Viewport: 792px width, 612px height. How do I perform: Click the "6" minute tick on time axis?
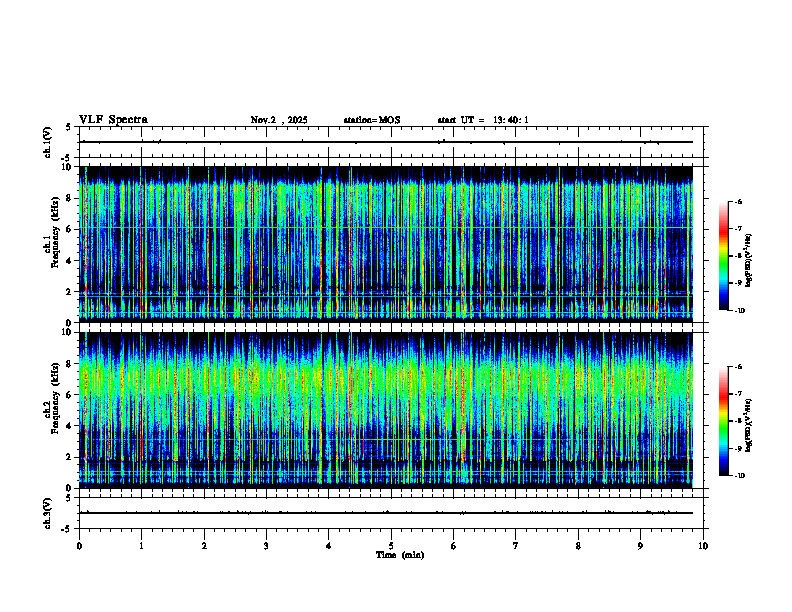click(x=454, y=546)
